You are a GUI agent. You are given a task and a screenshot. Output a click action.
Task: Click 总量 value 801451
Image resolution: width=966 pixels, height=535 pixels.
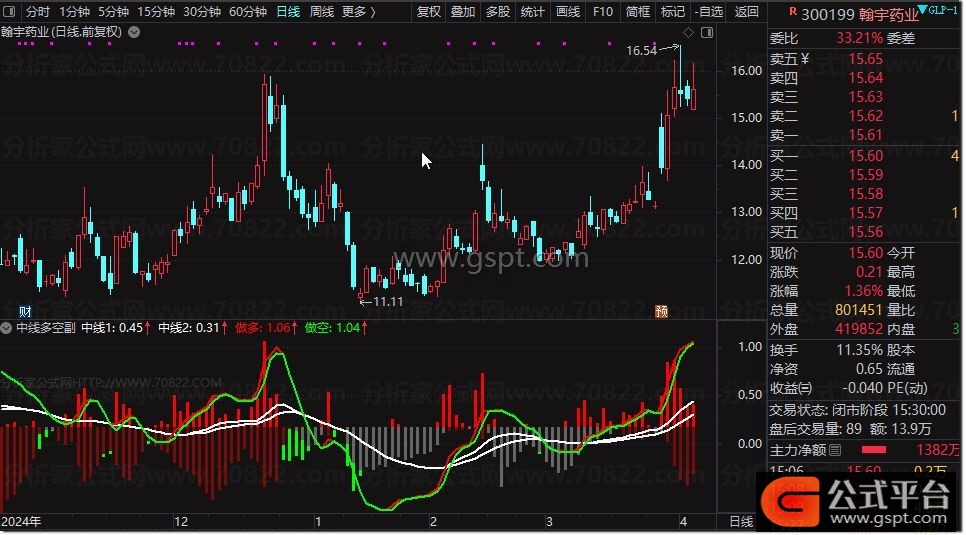click(859, 309)
